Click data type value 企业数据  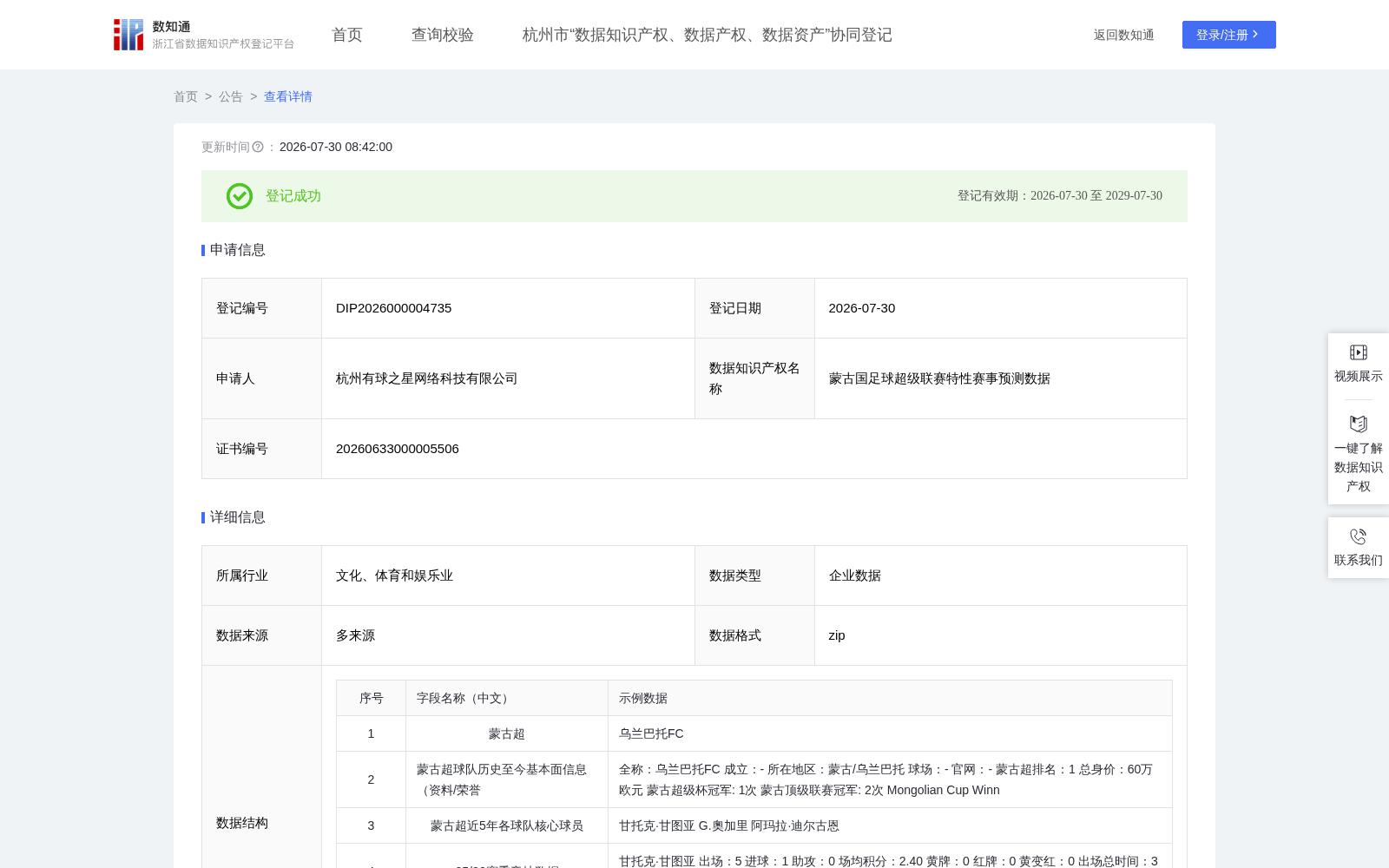pyautogui.click(x=855, y=575)
